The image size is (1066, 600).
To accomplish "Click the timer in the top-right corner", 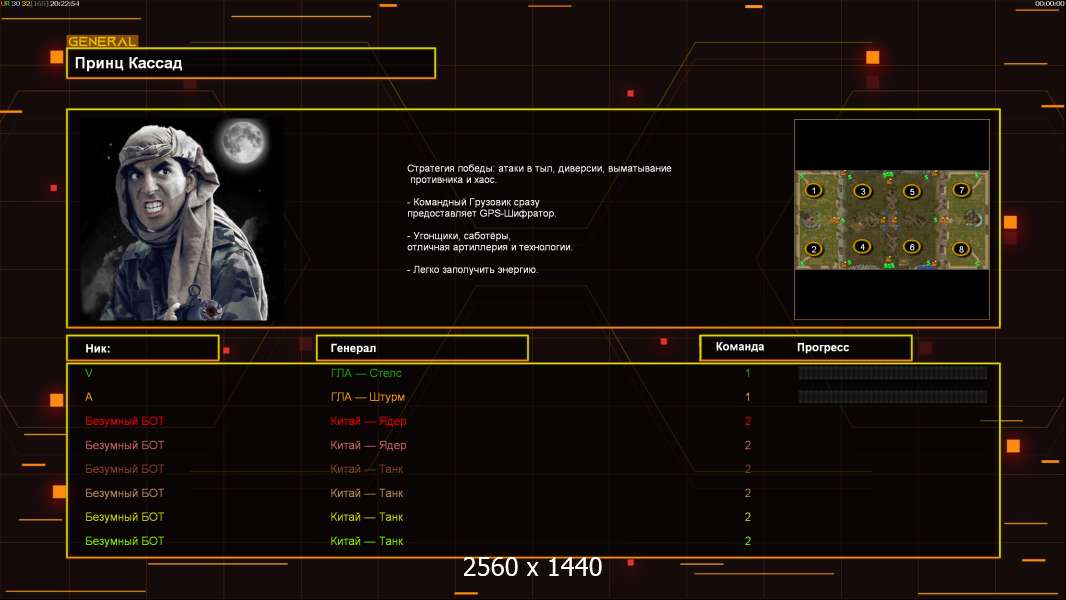I will click(1049, 4).
